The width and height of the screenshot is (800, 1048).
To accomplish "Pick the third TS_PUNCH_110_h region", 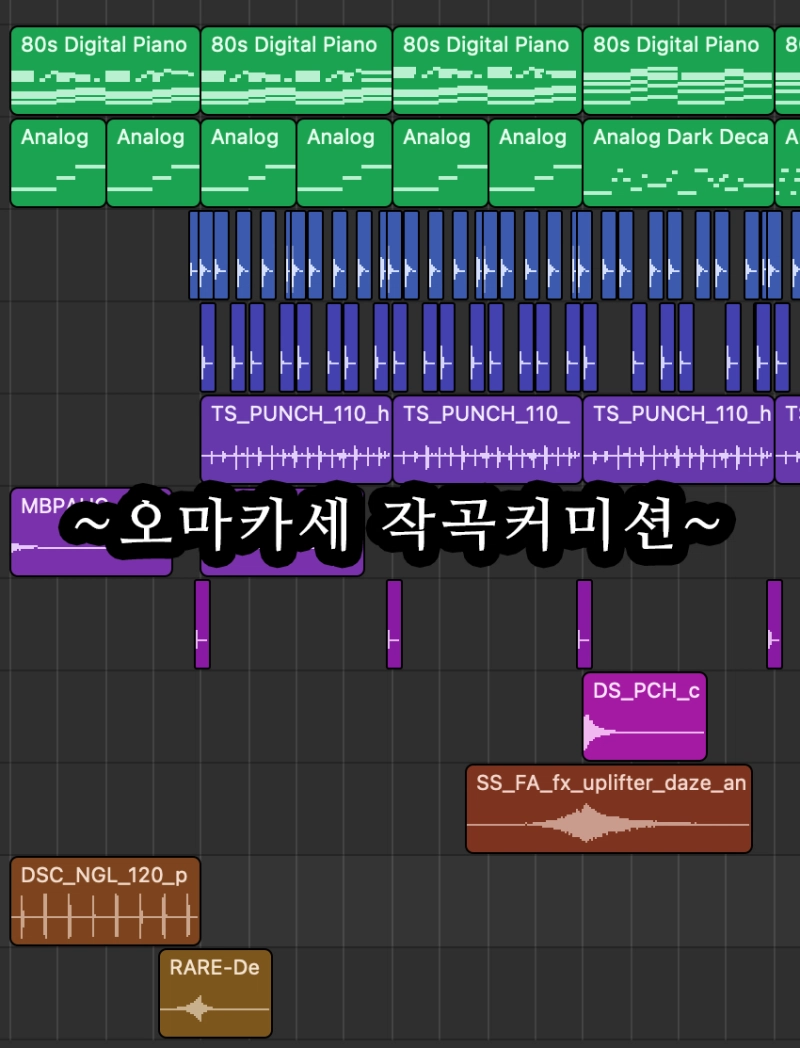I will (678, 441).
